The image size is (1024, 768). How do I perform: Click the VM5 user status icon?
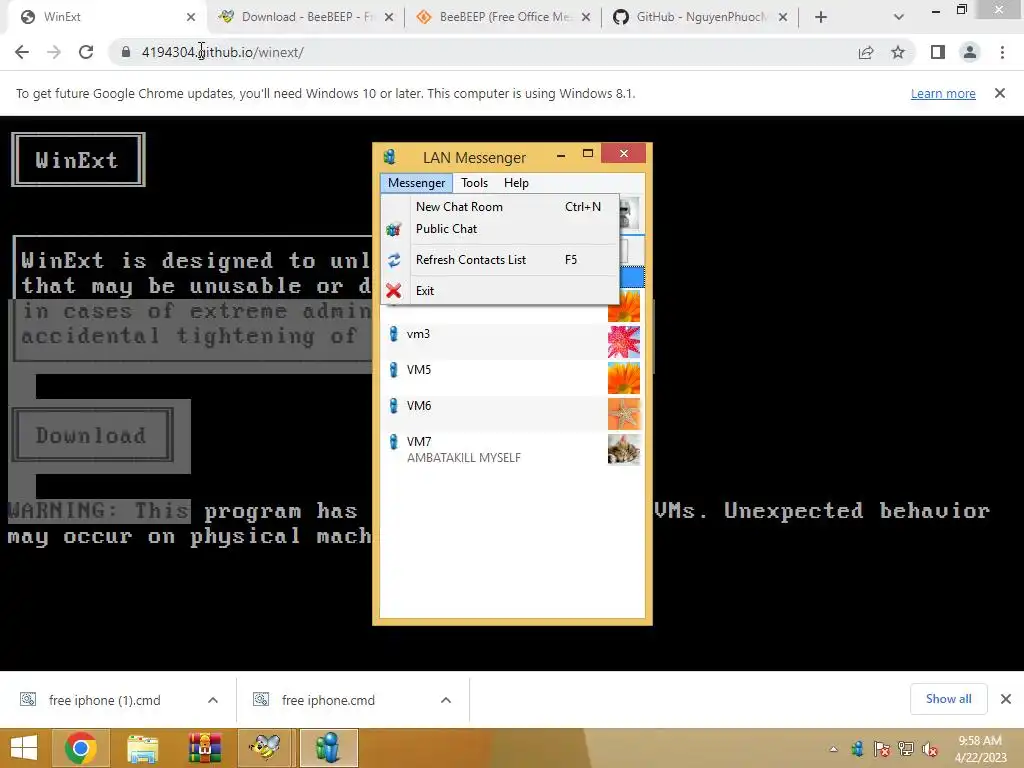393,370
